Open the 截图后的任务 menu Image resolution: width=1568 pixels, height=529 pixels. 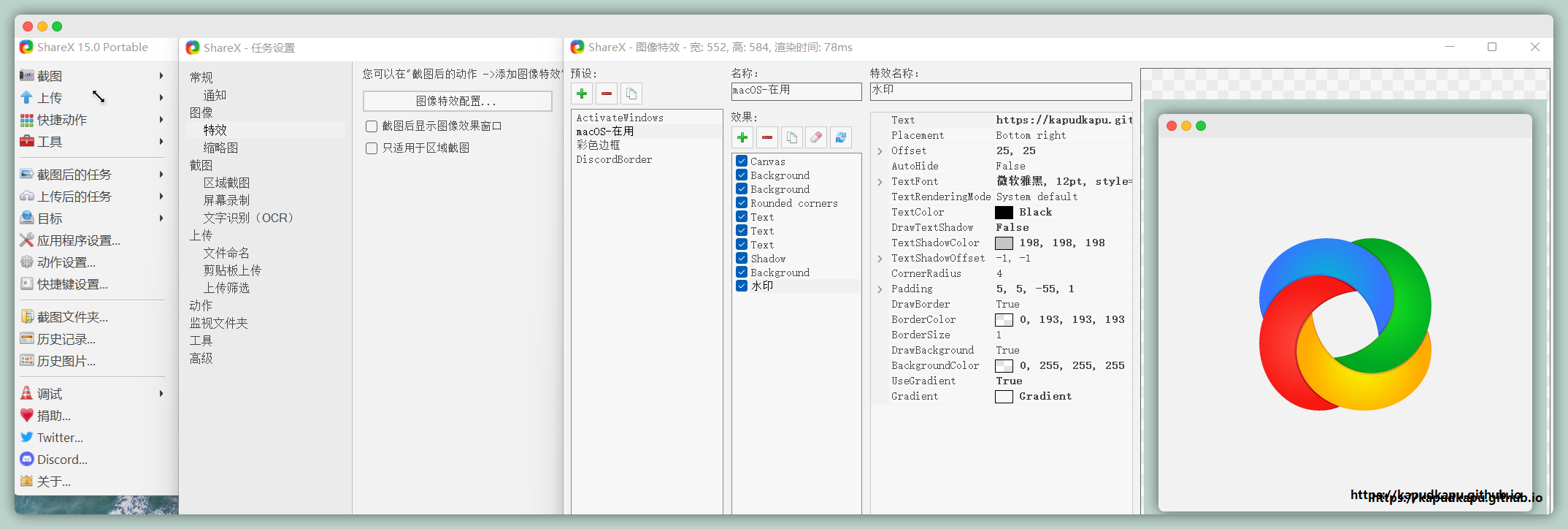(74, 175)
